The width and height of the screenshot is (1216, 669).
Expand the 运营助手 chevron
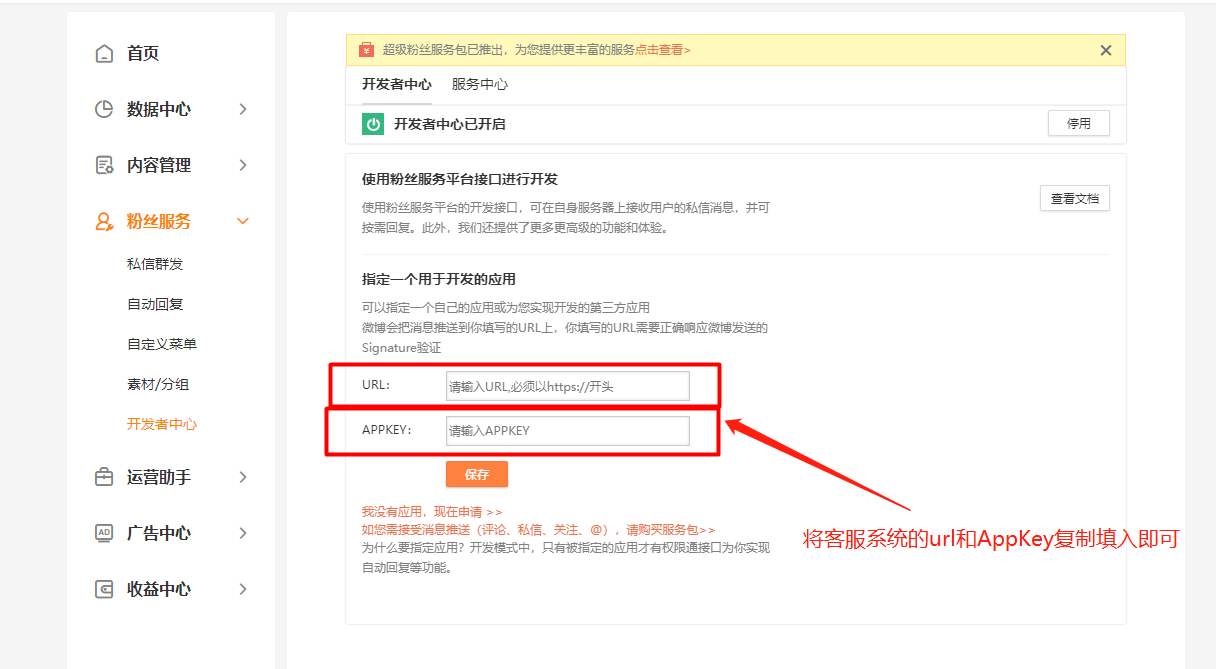coord(243,477)
